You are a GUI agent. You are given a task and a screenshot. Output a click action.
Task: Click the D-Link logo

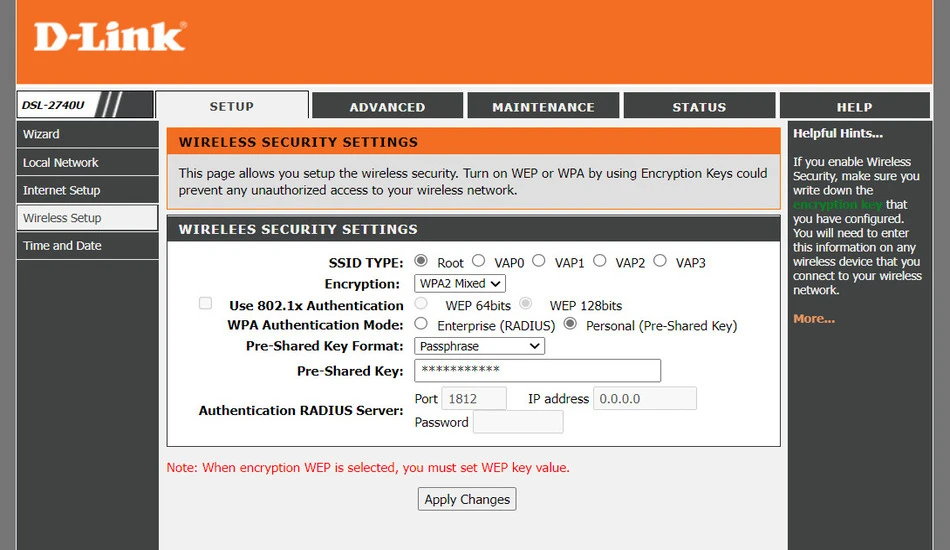(110, 36)
